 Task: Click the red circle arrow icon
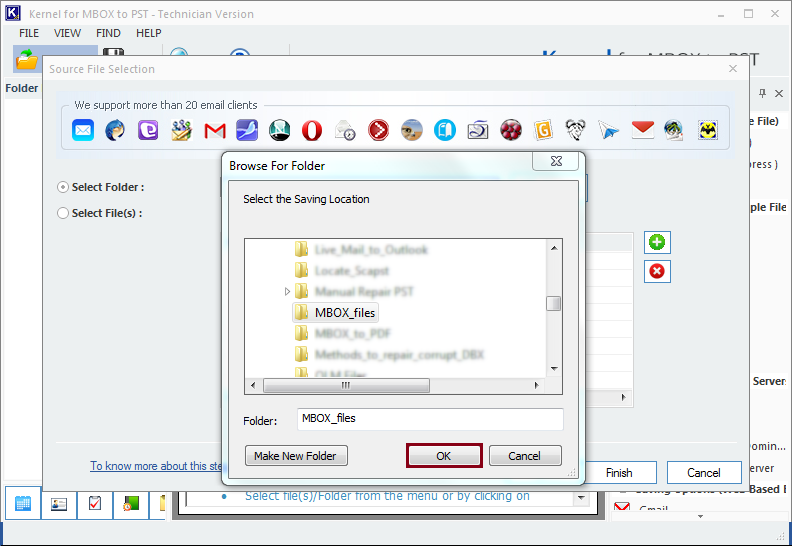(x=378, y=130)
